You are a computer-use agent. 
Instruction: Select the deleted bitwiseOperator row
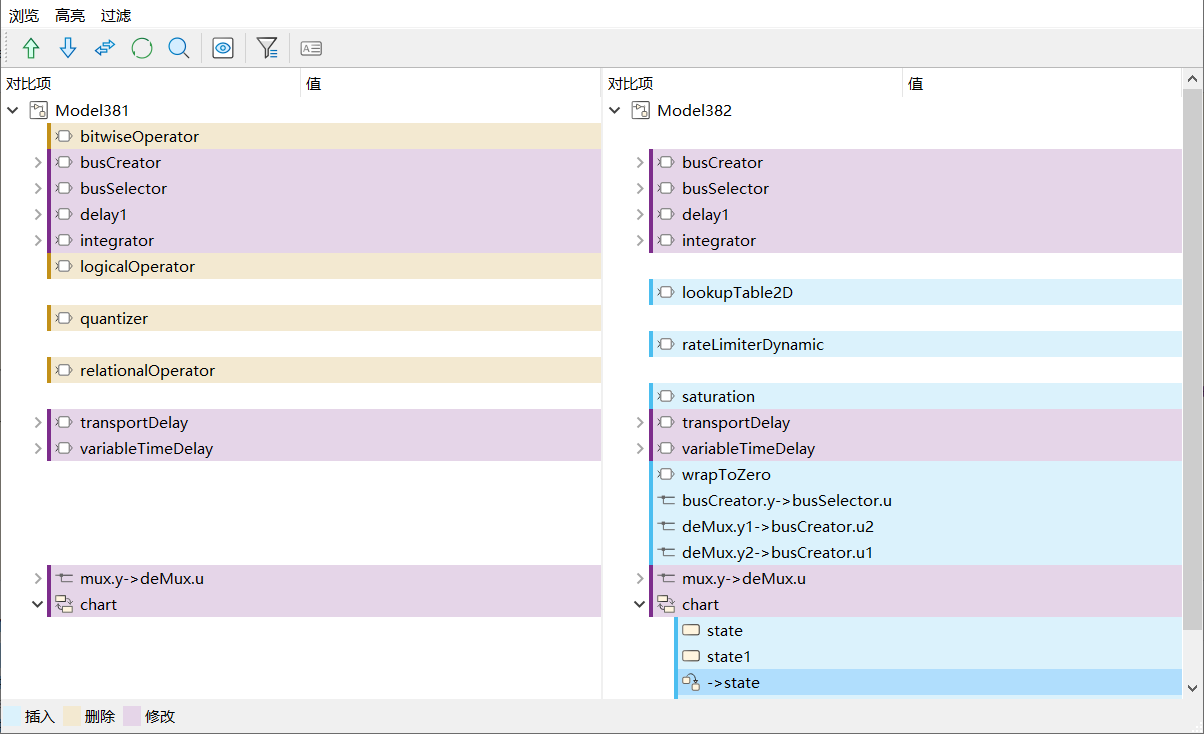(x=139, y=136)
